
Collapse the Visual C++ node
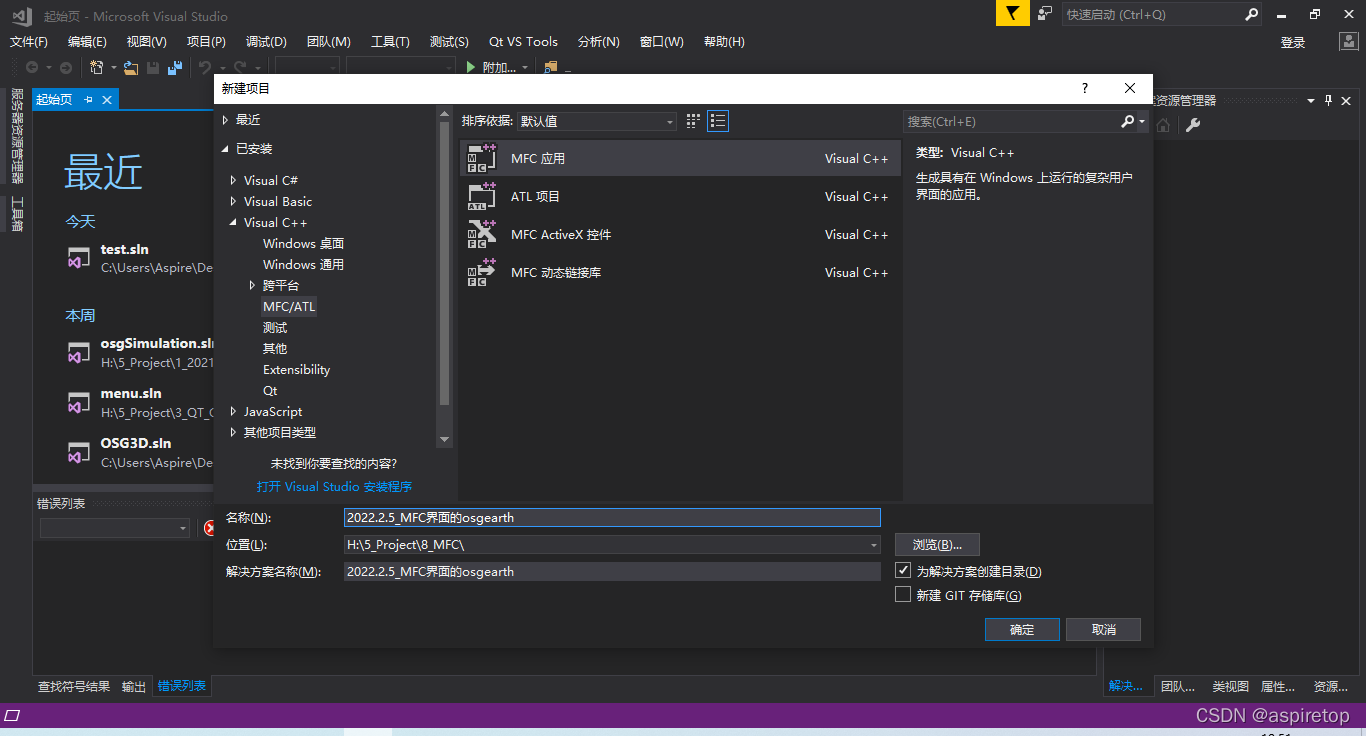pos(234,223)
